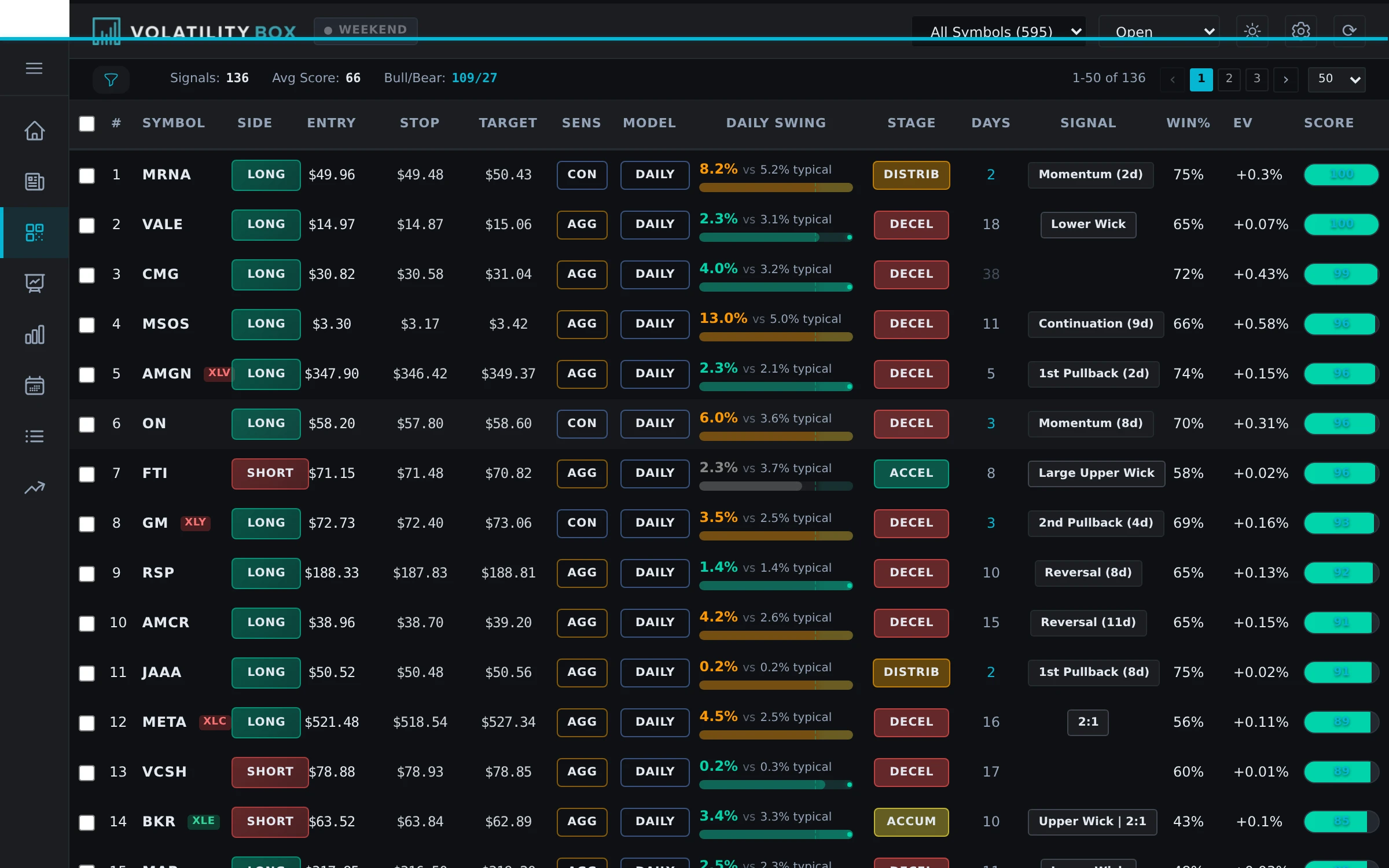Click the XLE tag next to BKR

(203, 821)
